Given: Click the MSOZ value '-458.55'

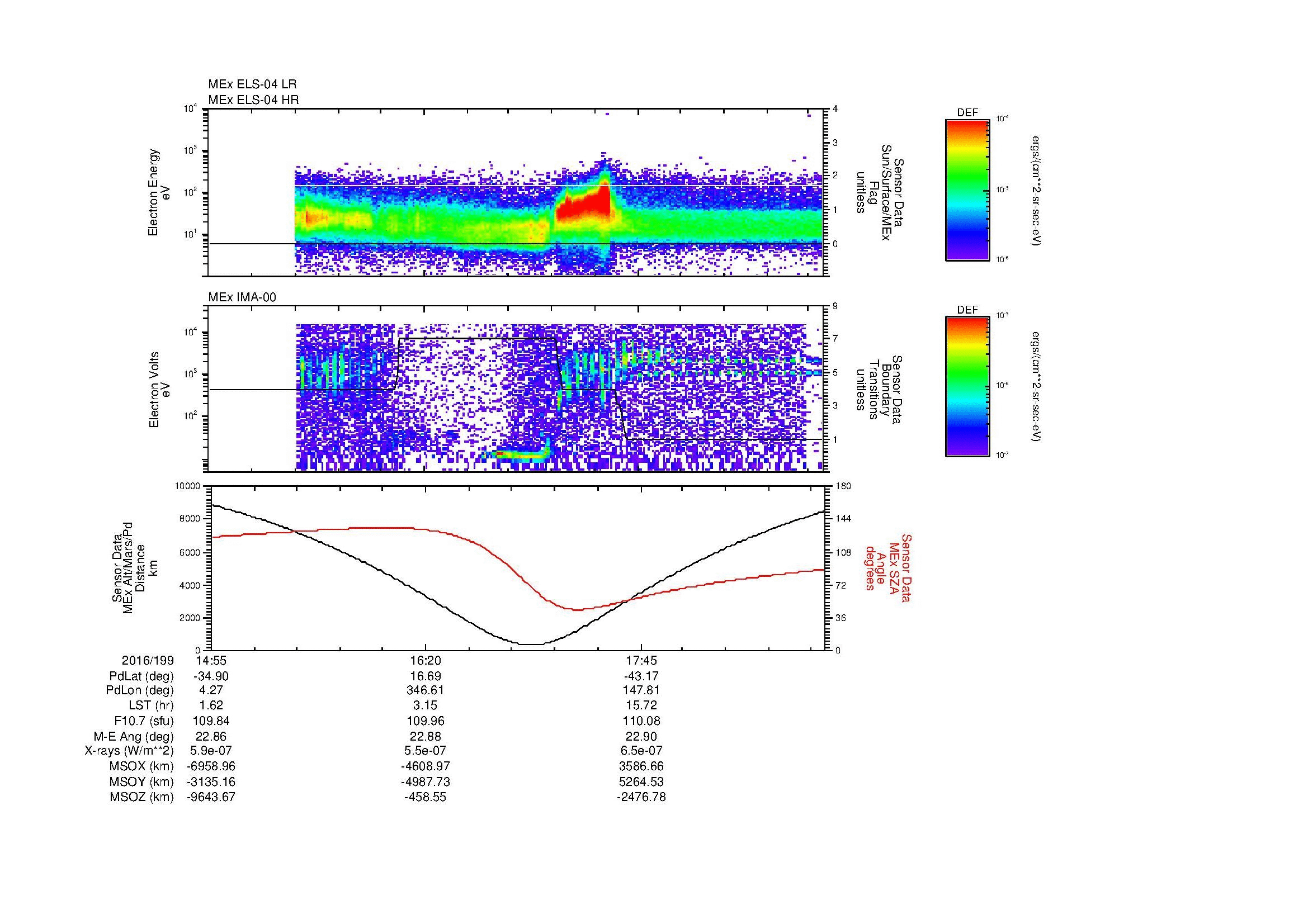Looking at the screenshot, I should click(426, 797).
